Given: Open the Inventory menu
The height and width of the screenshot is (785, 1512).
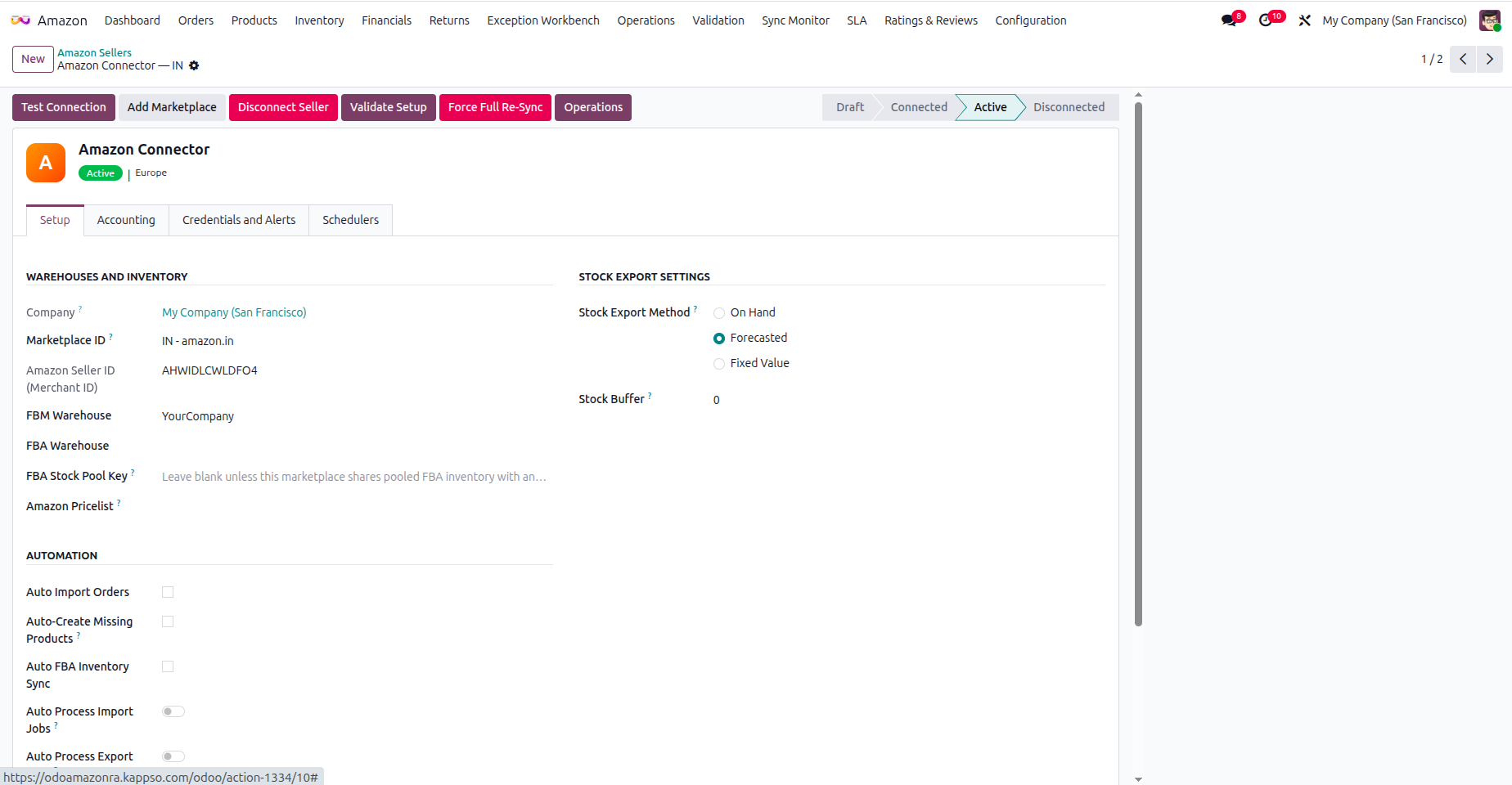Looking at the screenshot, I should coord(319,20).
